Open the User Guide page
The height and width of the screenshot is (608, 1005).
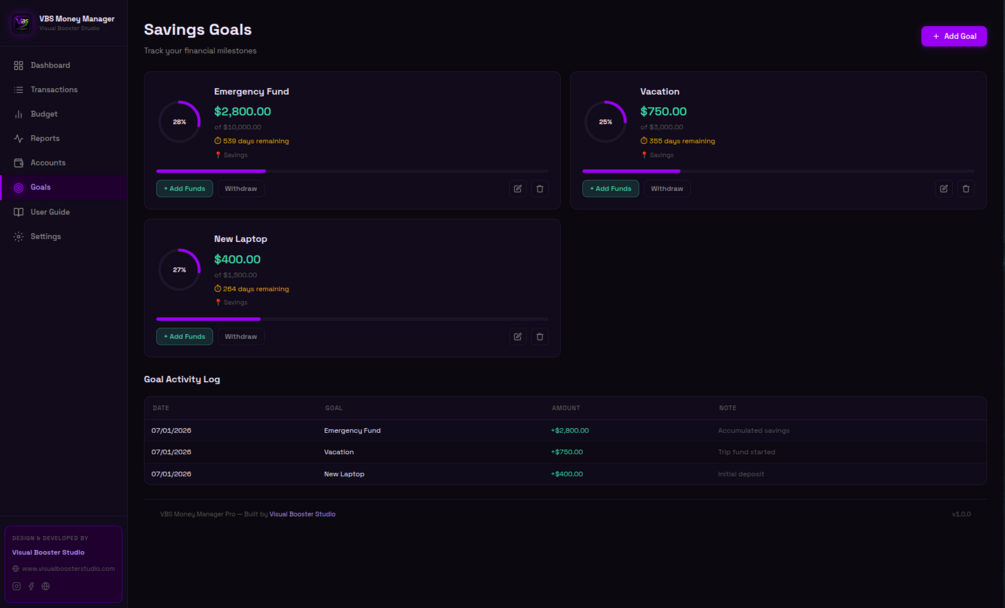pyautogui.click(x=63, y=212)
